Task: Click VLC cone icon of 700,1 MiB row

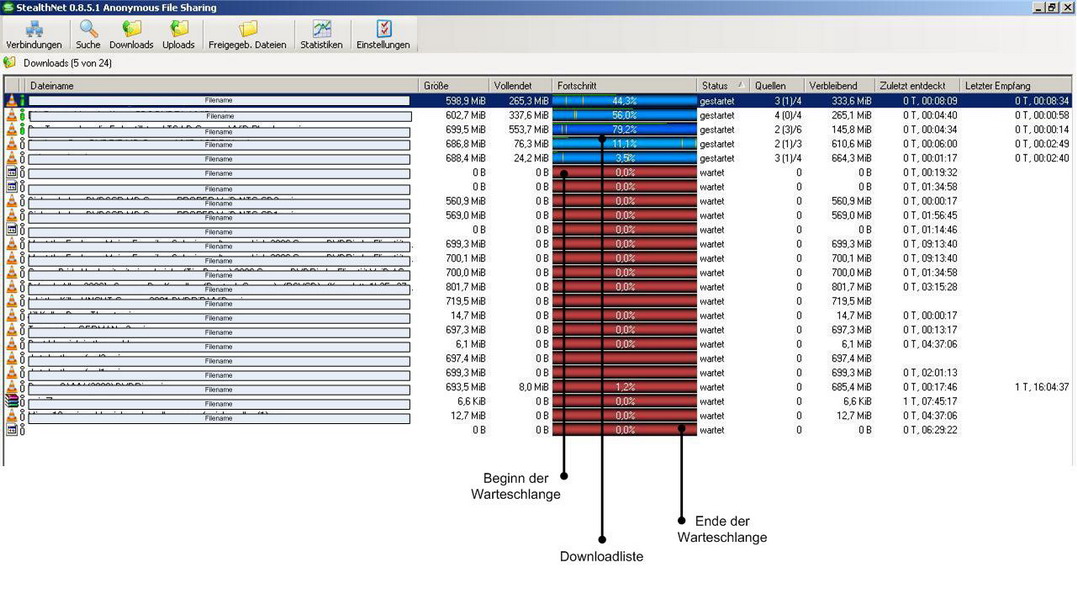Action: click(12, 258)
